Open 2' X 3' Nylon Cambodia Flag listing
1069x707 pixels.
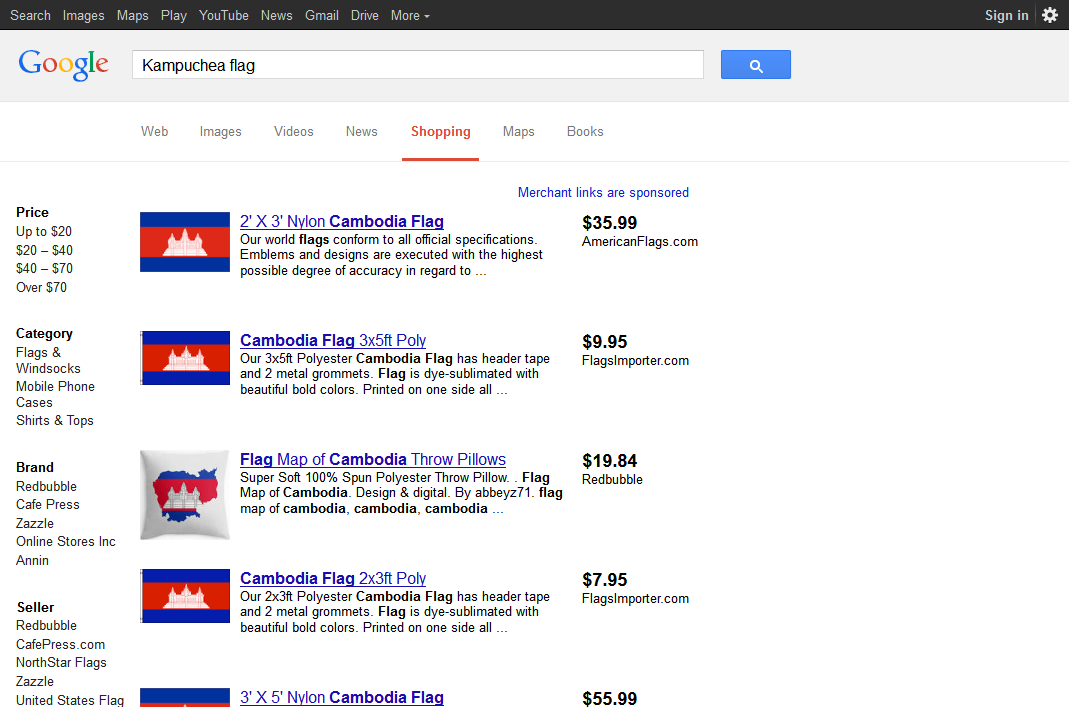[342, 222]
